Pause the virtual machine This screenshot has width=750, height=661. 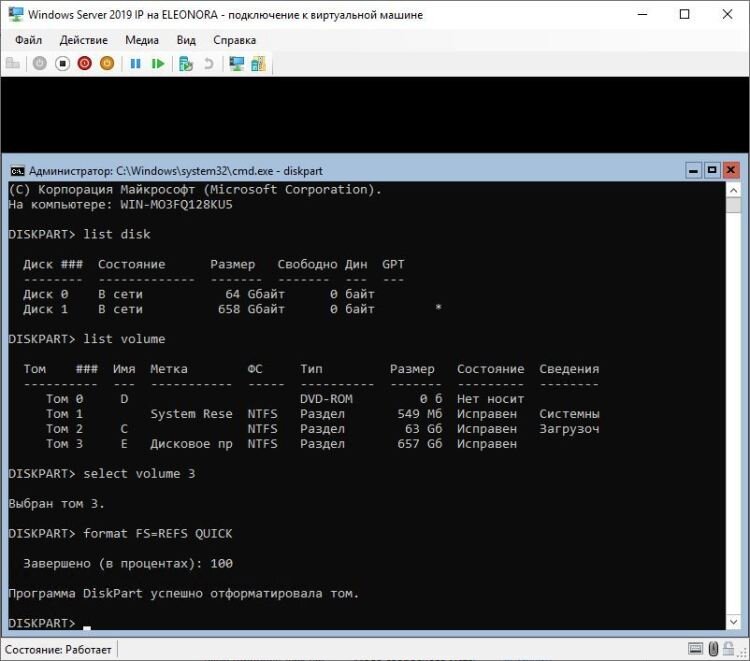click(x=135, y=63)
